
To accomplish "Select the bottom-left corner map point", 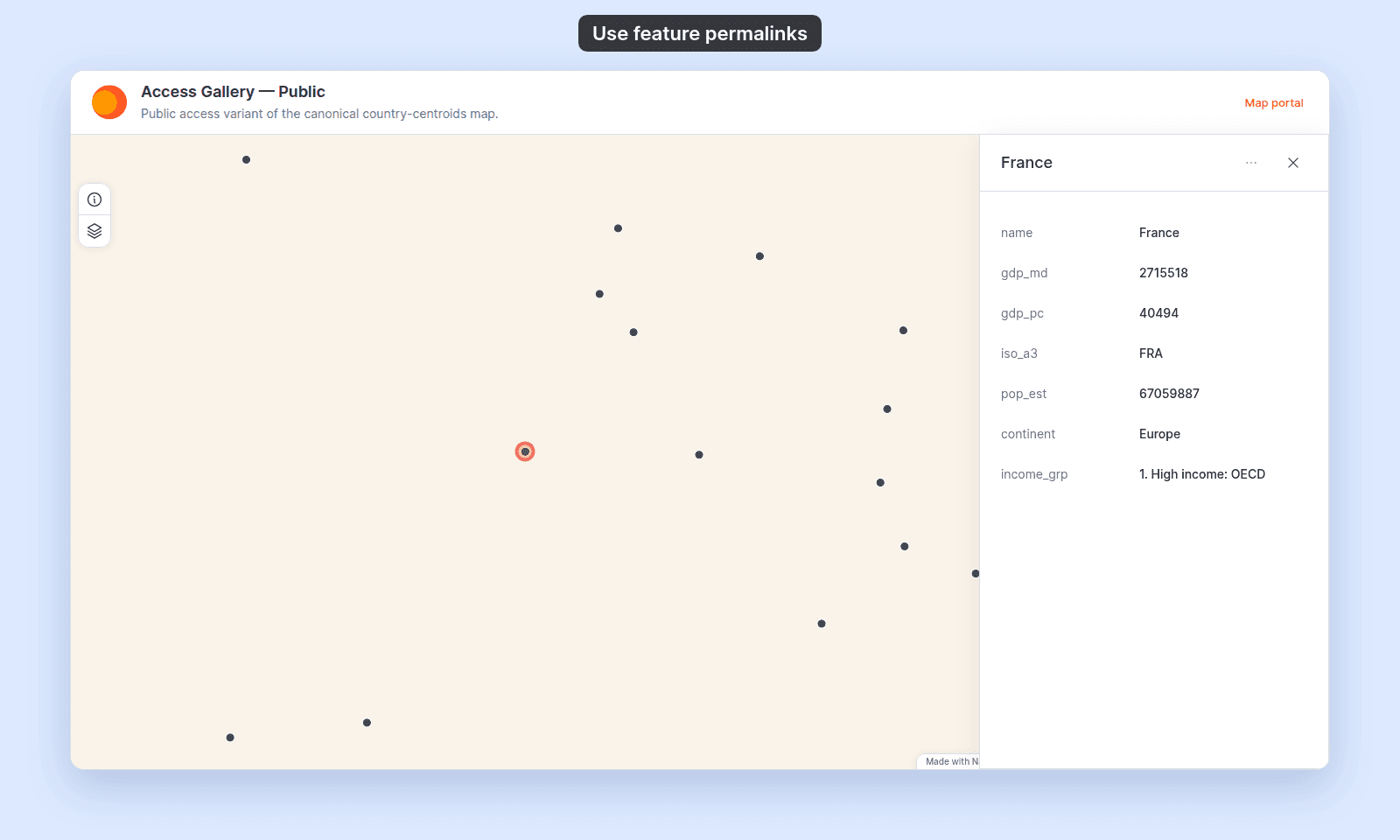I will click(x=230, y=738).
